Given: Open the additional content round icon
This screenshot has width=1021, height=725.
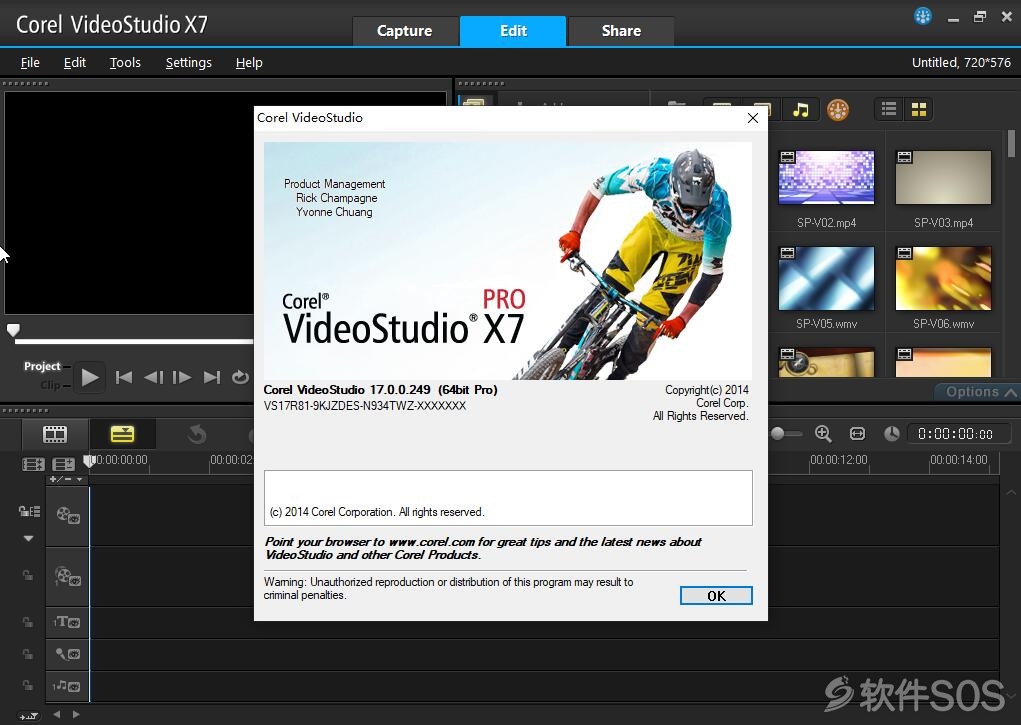Looking at the screenshot, I should tap(838, 109).
